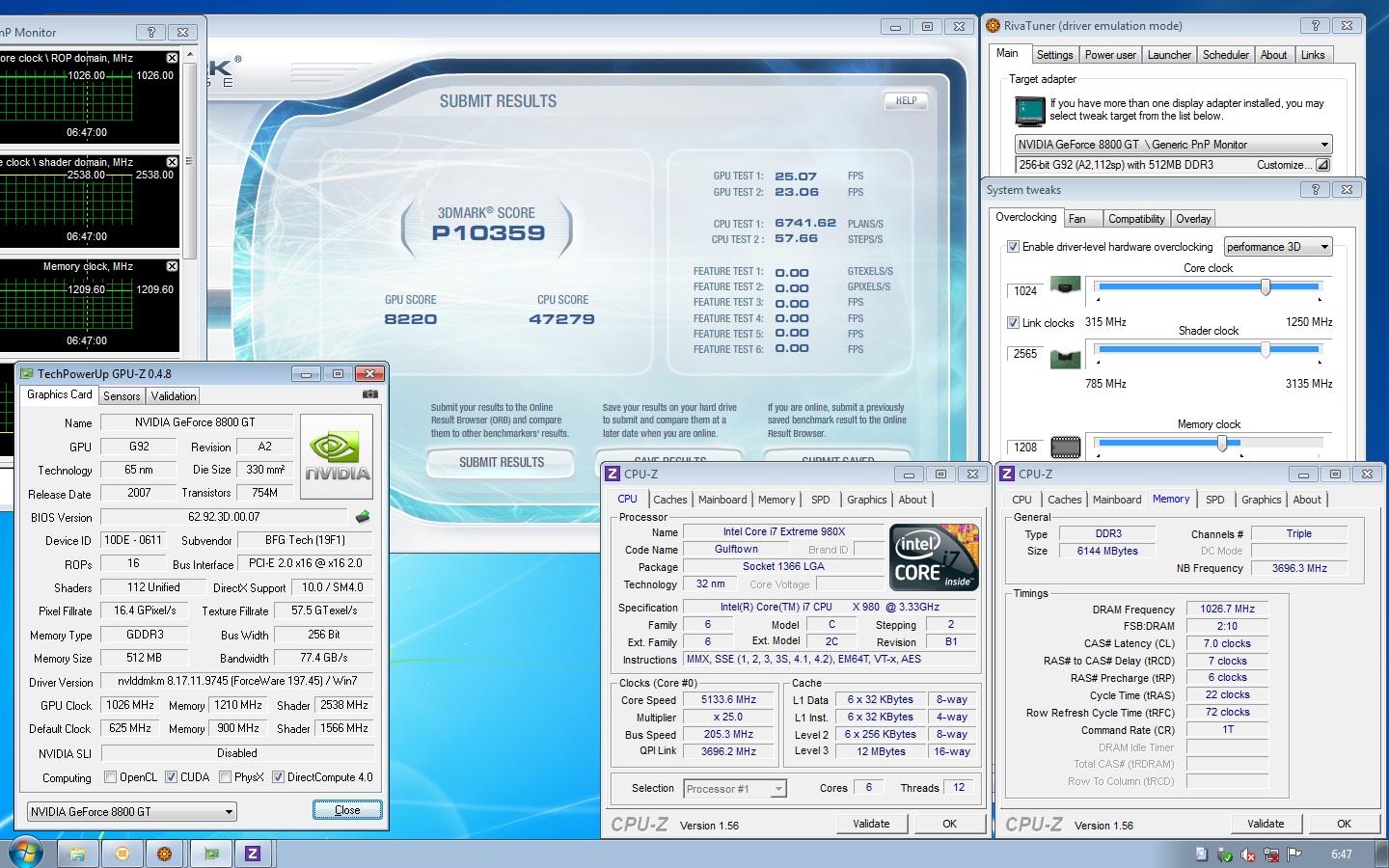Click the HELP button in 3DMark
1389x868 pixels.
(906, 100)
